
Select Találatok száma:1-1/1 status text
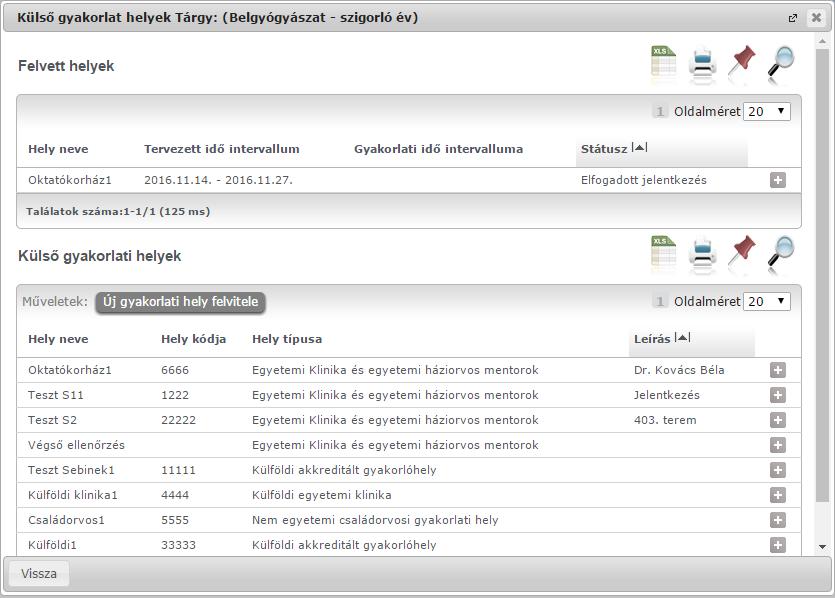(118, 211)
